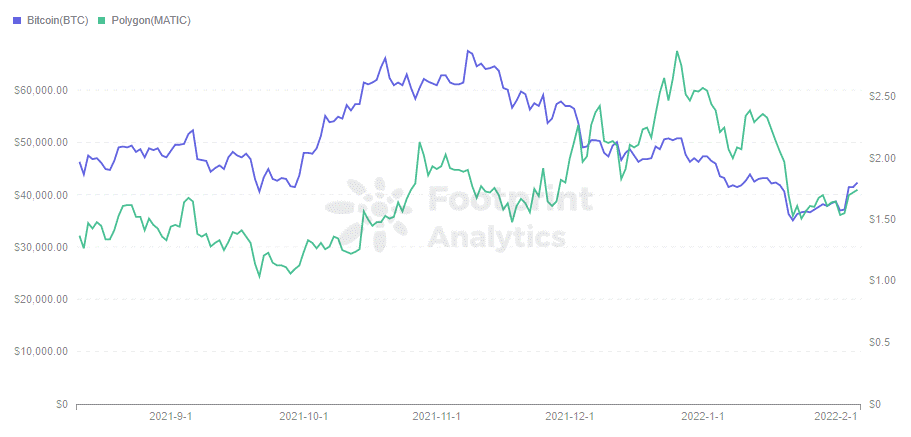This screenshot has width=911, height=437.
Task: Click the $40,000.00 left axis label
Action: [x=41, y=195]
